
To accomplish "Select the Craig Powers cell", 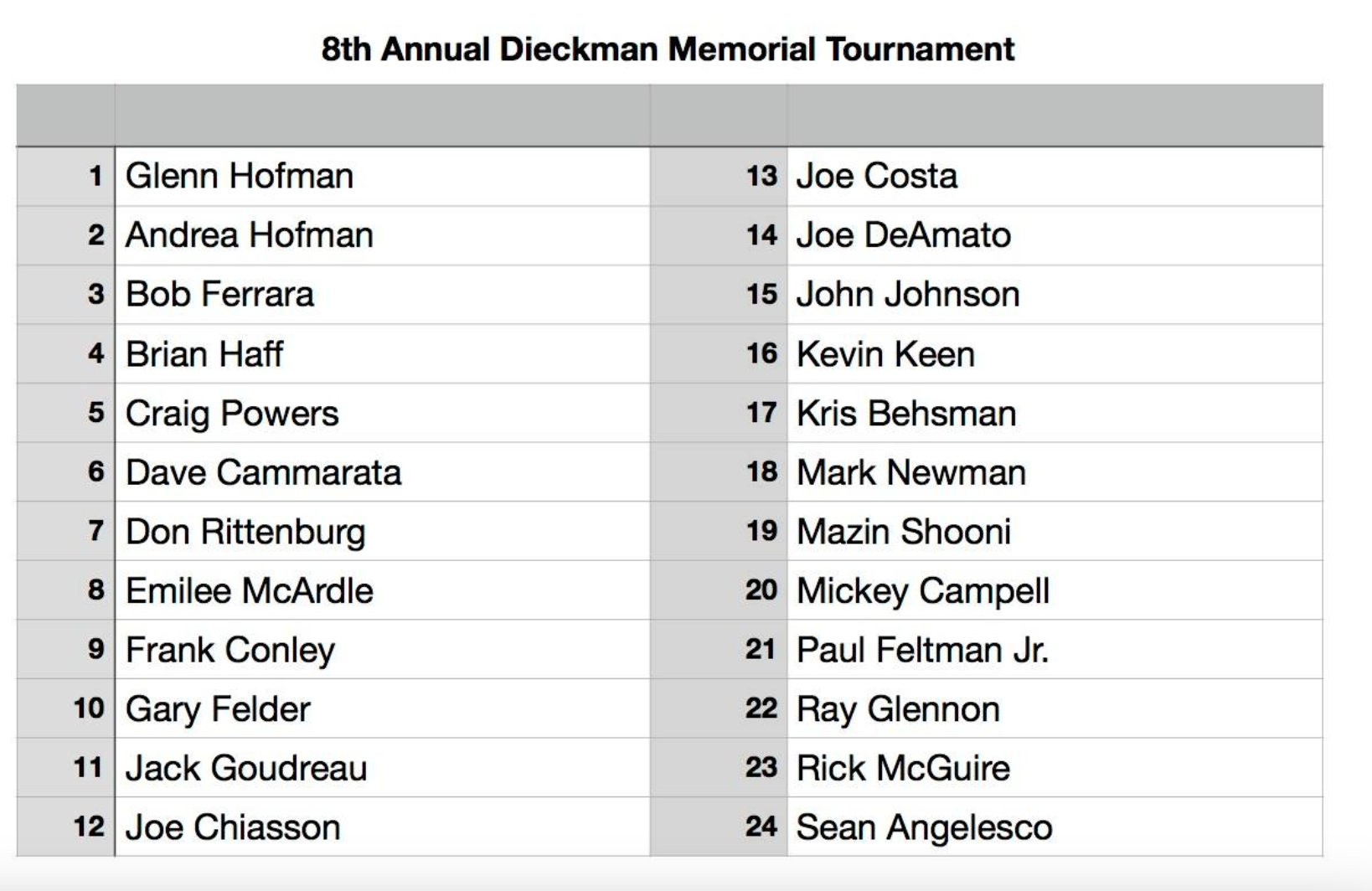I will [382, 414].
